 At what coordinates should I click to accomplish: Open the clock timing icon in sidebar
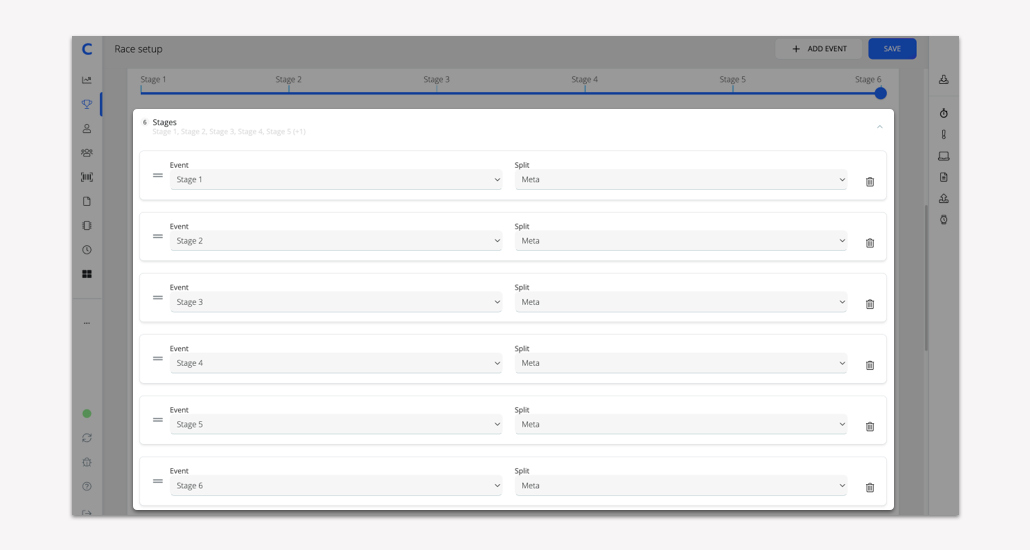(x=87, y=250)
